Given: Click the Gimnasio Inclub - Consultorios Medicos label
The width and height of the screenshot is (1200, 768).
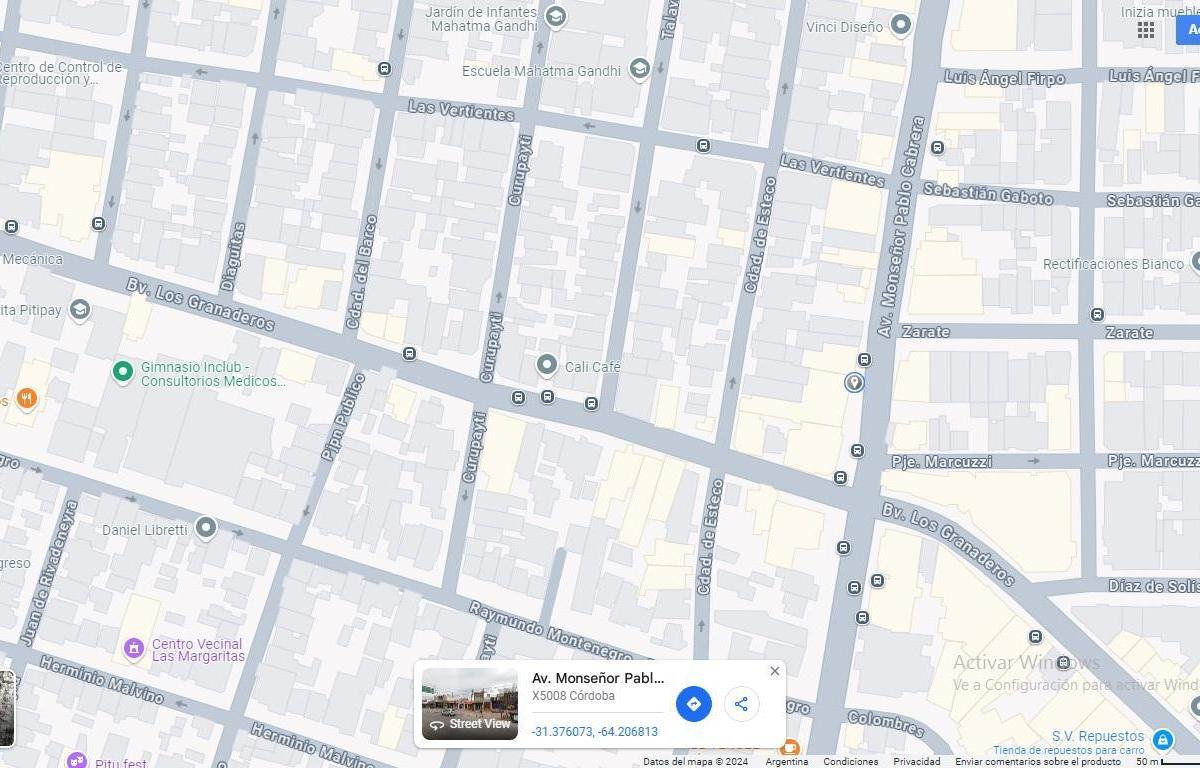Looking at the screenshot, I should 213,374.
